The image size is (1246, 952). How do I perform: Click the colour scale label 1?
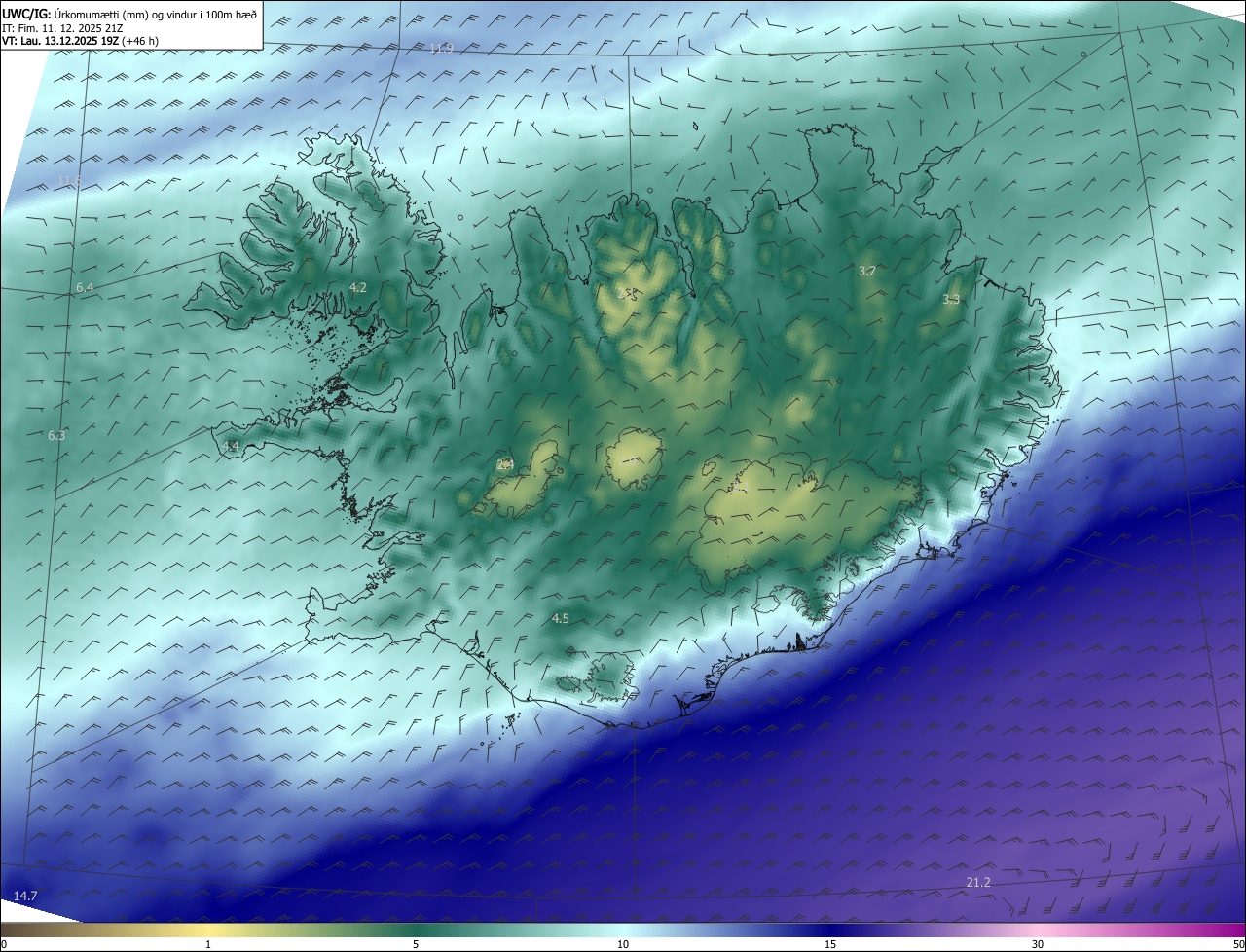tap(208, 944)
